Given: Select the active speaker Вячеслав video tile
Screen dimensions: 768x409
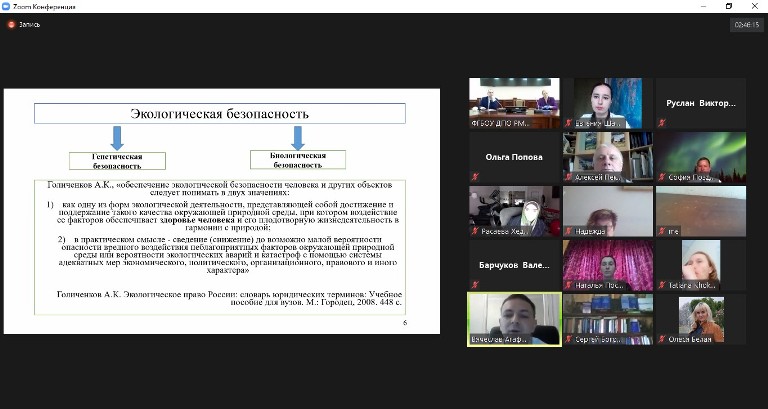Looking at the screenshot, I should (x=514, y=316).
